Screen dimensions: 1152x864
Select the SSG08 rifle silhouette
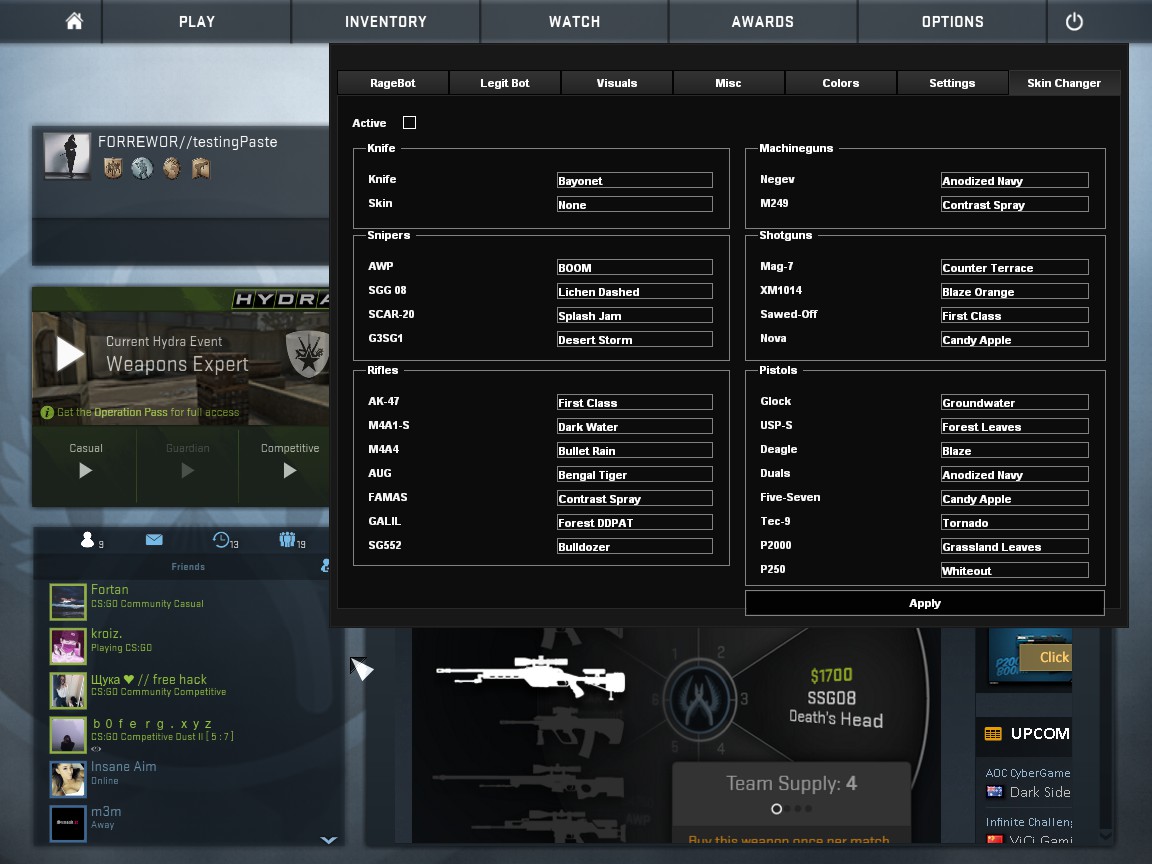tap(530, 677)
